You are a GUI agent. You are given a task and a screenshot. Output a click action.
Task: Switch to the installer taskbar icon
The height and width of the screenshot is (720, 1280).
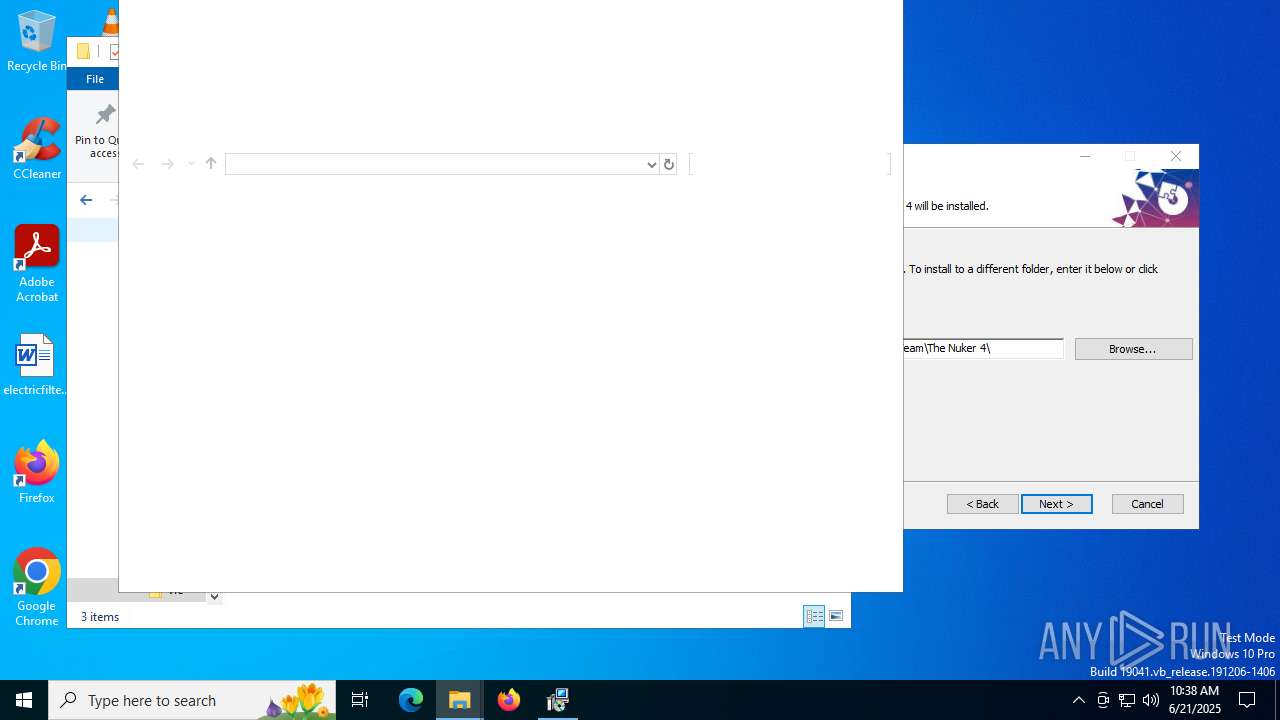coord(558,700)
